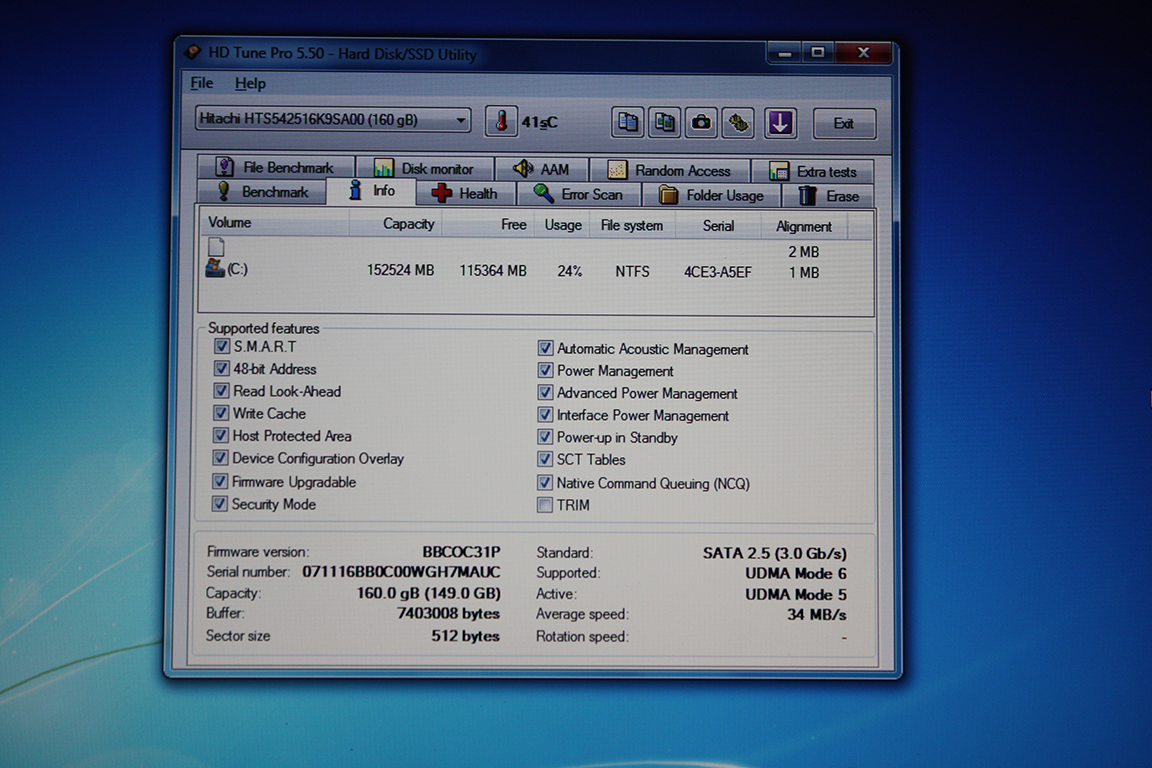Open the options wrench icon
1152x768 pixels.
tap(738, 123)
